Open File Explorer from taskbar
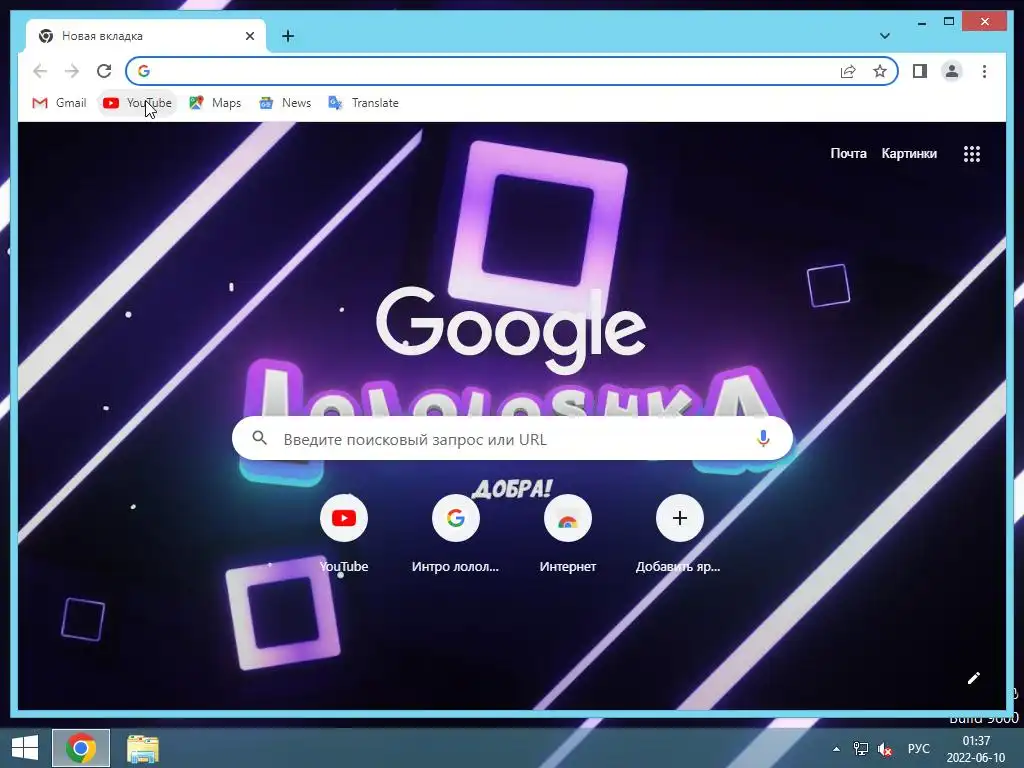Viewport: 1024px width, 768px height. point(142,749)
